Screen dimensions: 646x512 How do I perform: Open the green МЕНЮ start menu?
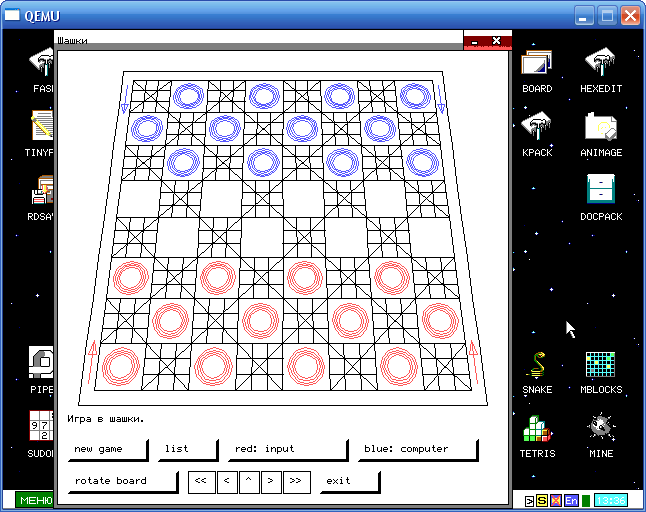click(34, 500)
